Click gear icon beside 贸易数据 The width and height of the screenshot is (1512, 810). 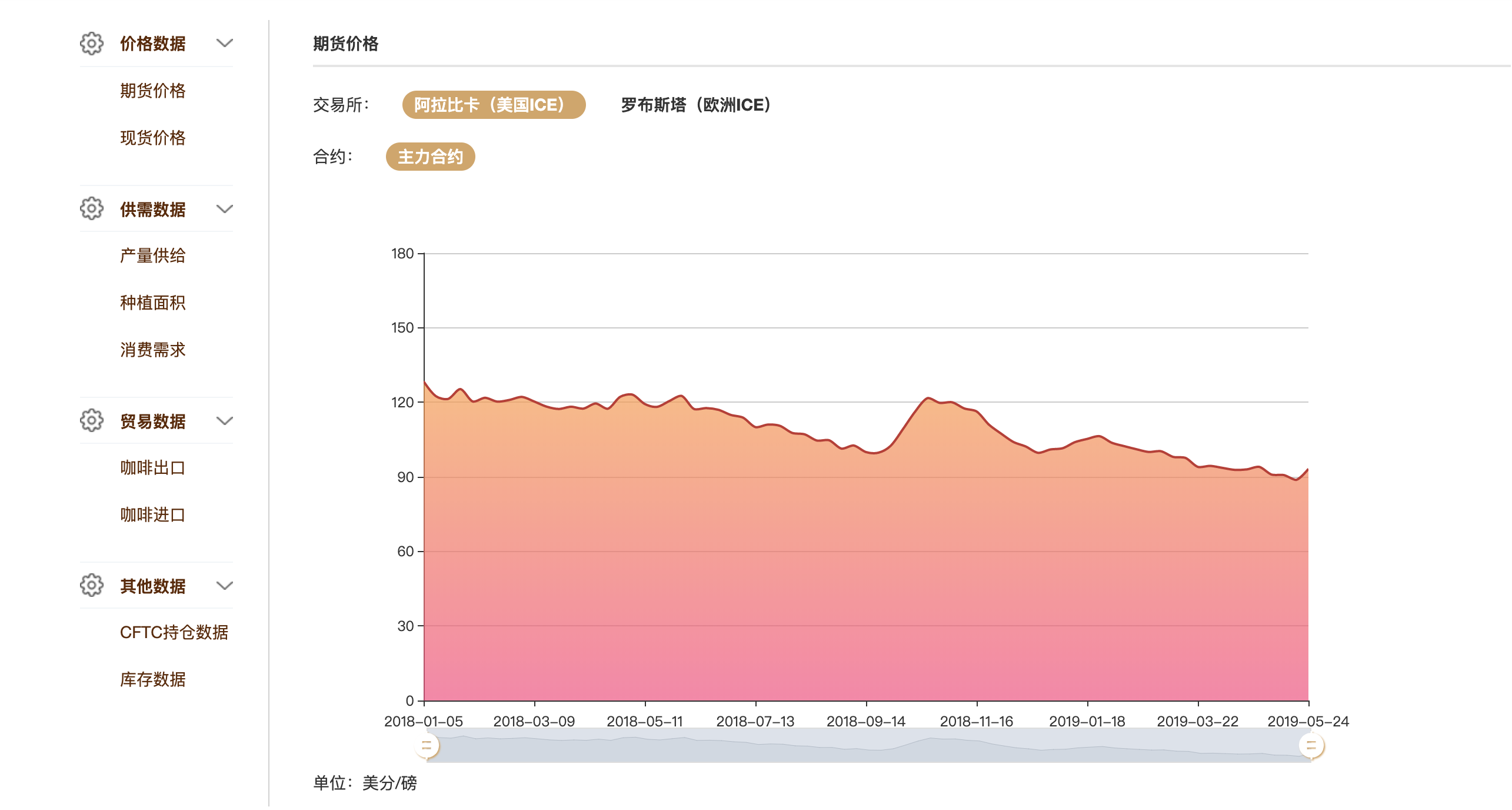91,421
